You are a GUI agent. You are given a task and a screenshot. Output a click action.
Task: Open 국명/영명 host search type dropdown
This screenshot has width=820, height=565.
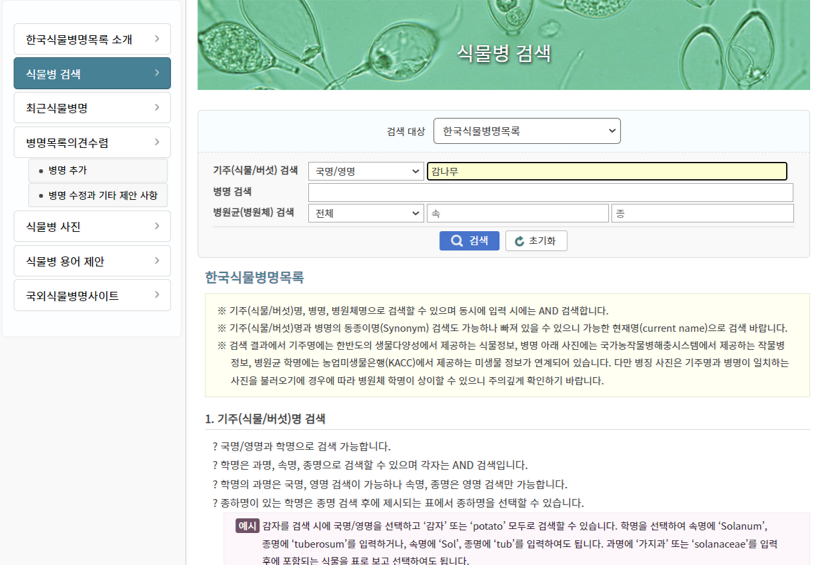tap(366, 171)
